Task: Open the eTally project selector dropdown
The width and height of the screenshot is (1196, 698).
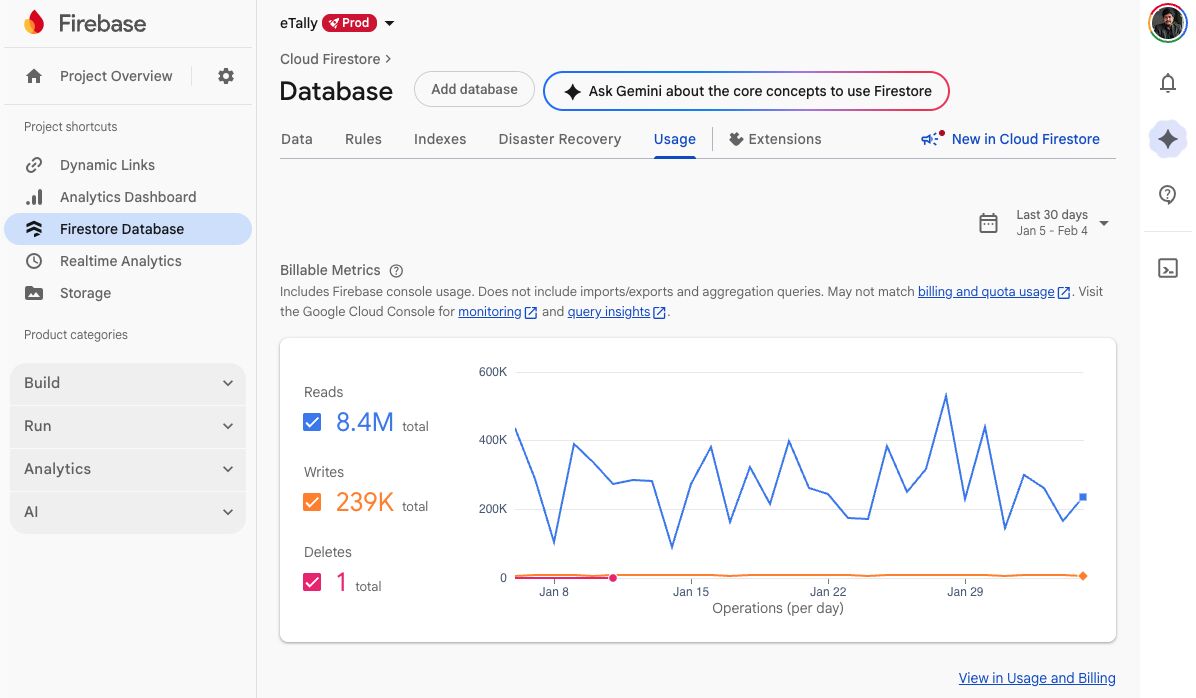Action: click(389, 23)
